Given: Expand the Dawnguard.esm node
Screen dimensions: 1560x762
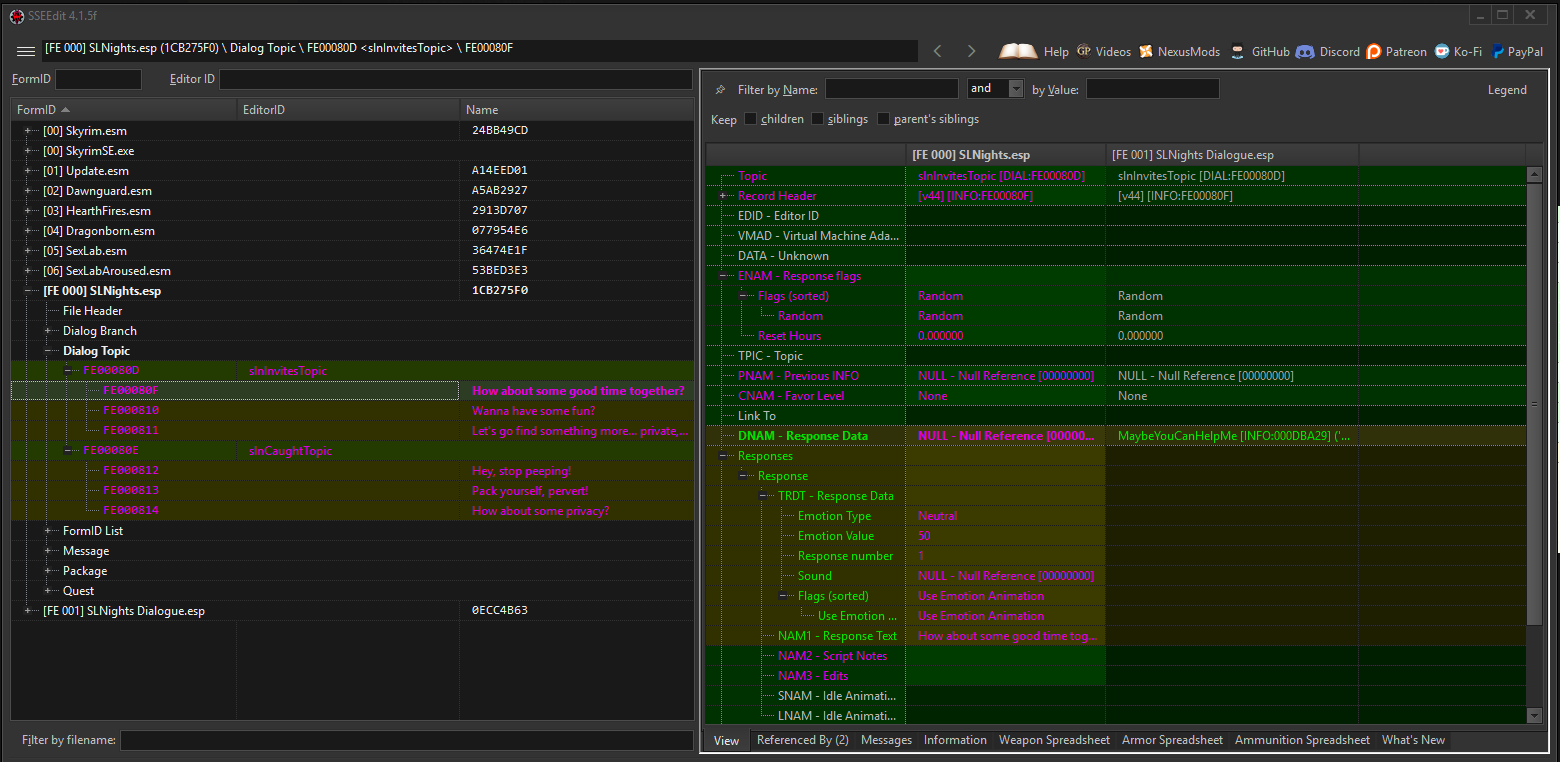Looking at the screenshot, I should click(30, 191).
